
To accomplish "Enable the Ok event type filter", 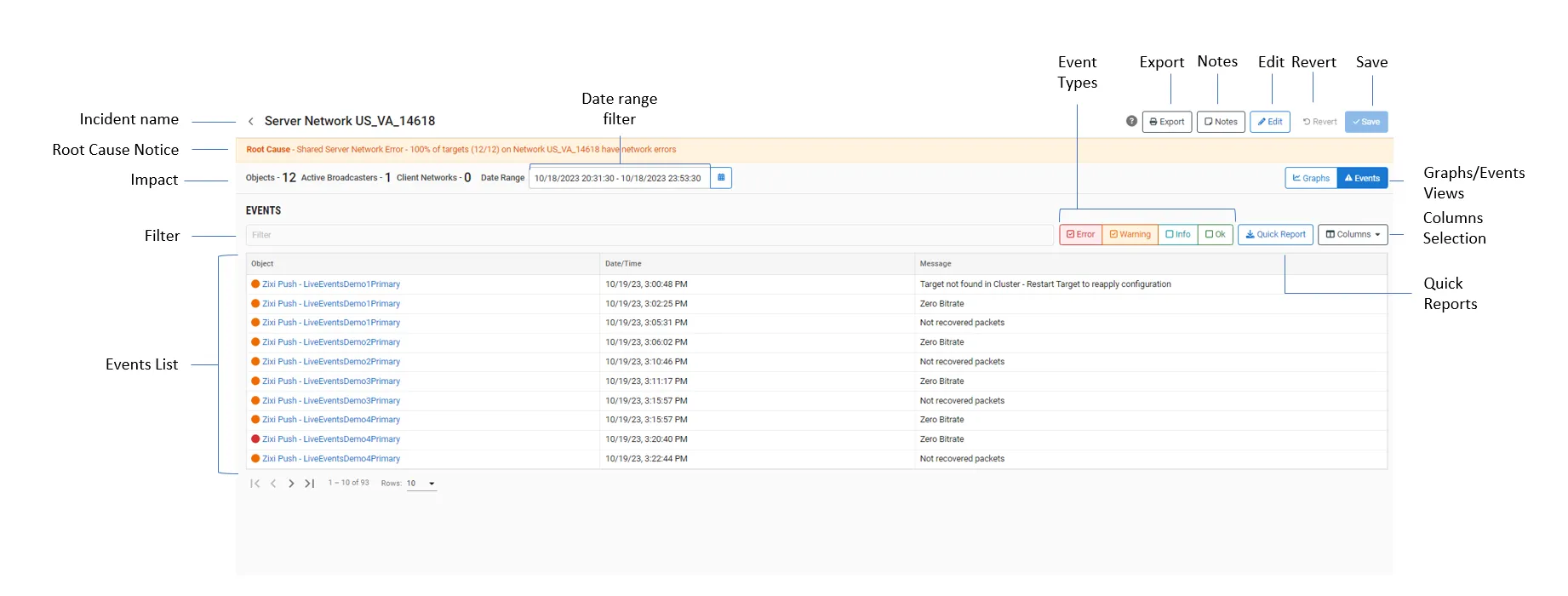I will [1216, 234].
